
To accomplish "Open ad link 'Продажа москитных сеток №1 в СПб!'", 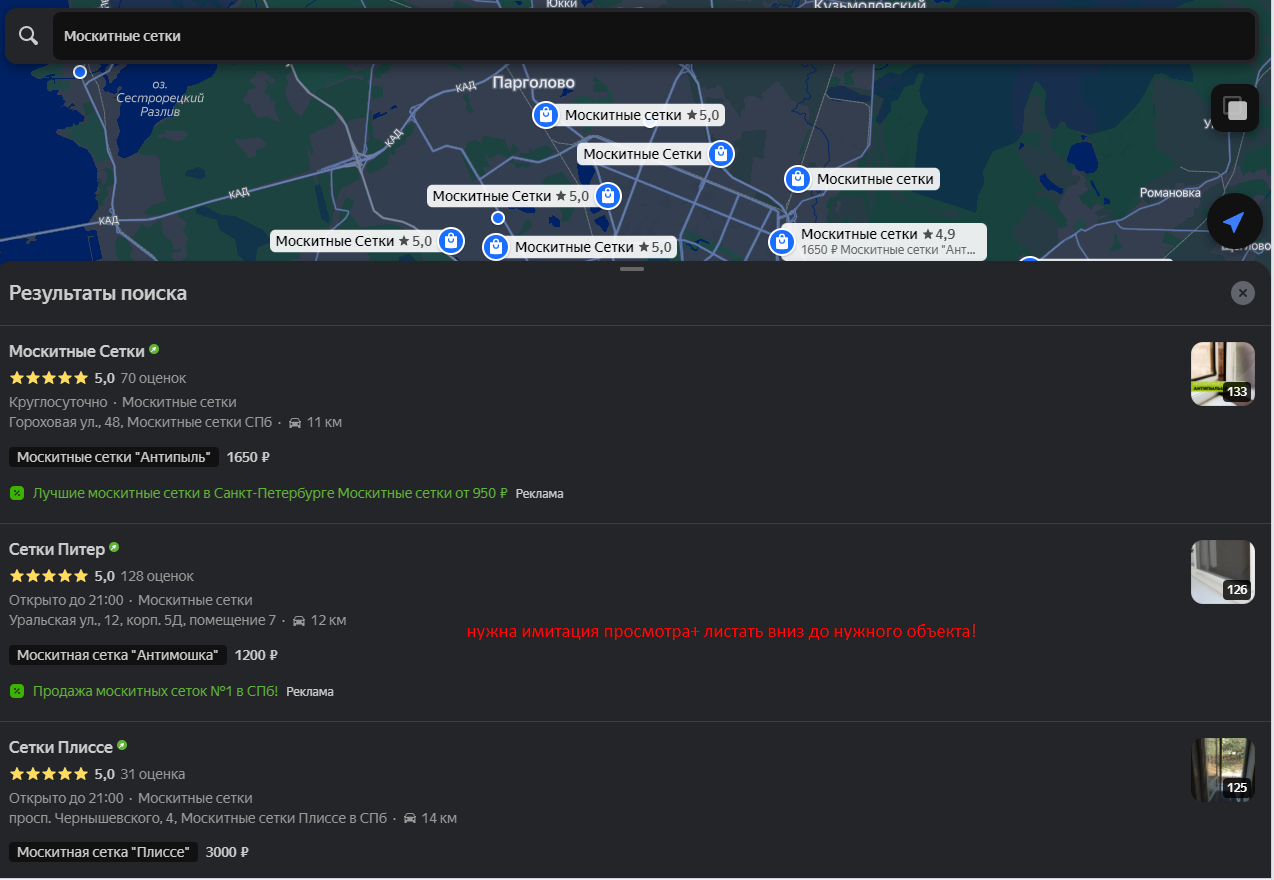I will pyautogui.click(x=155, y=691).
